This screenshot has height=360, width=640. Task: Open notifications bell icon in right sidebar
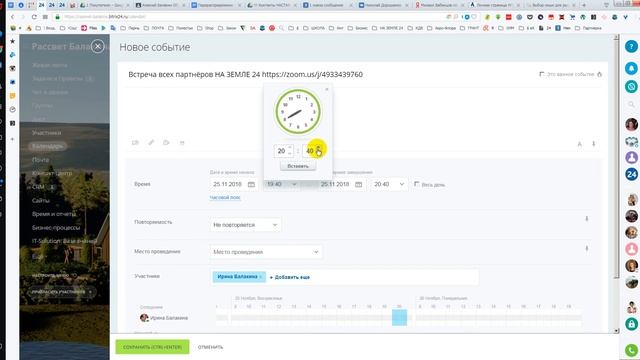point(631,68)
